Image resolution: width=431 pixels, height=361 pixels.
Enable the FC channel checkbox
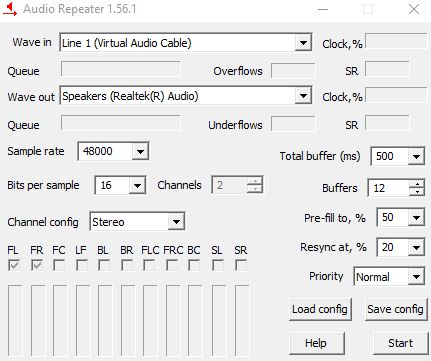59,265
